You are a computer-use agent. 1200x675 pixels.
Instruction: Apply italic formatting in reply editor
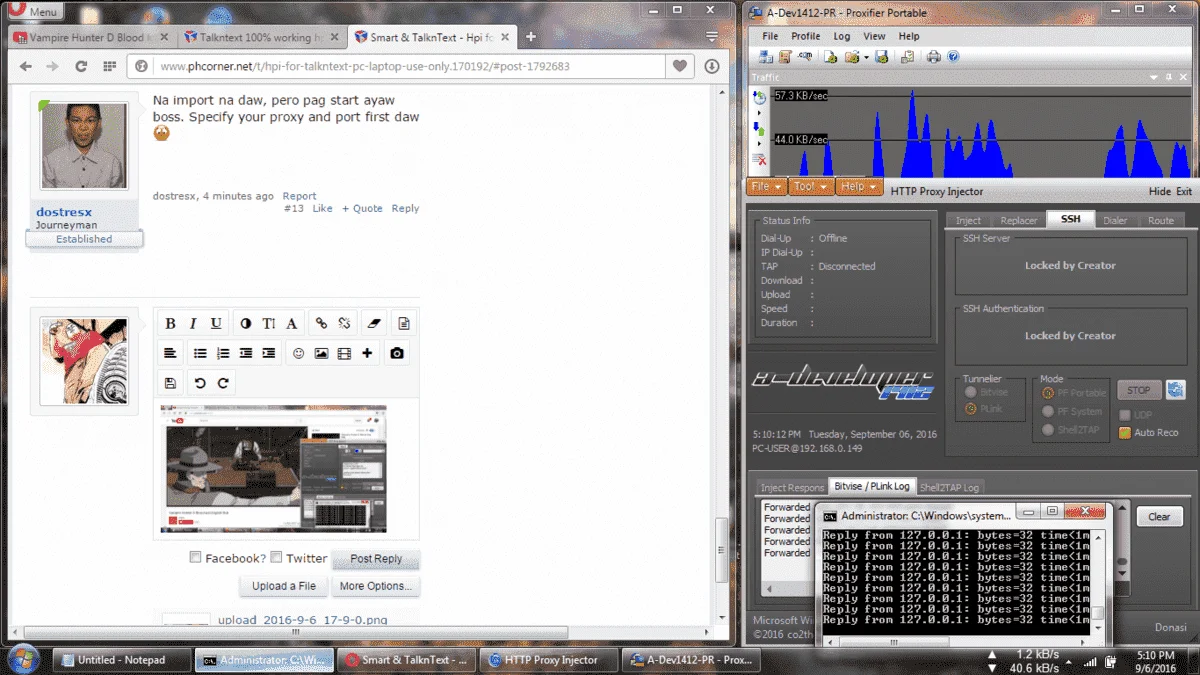tap(193, 324)
